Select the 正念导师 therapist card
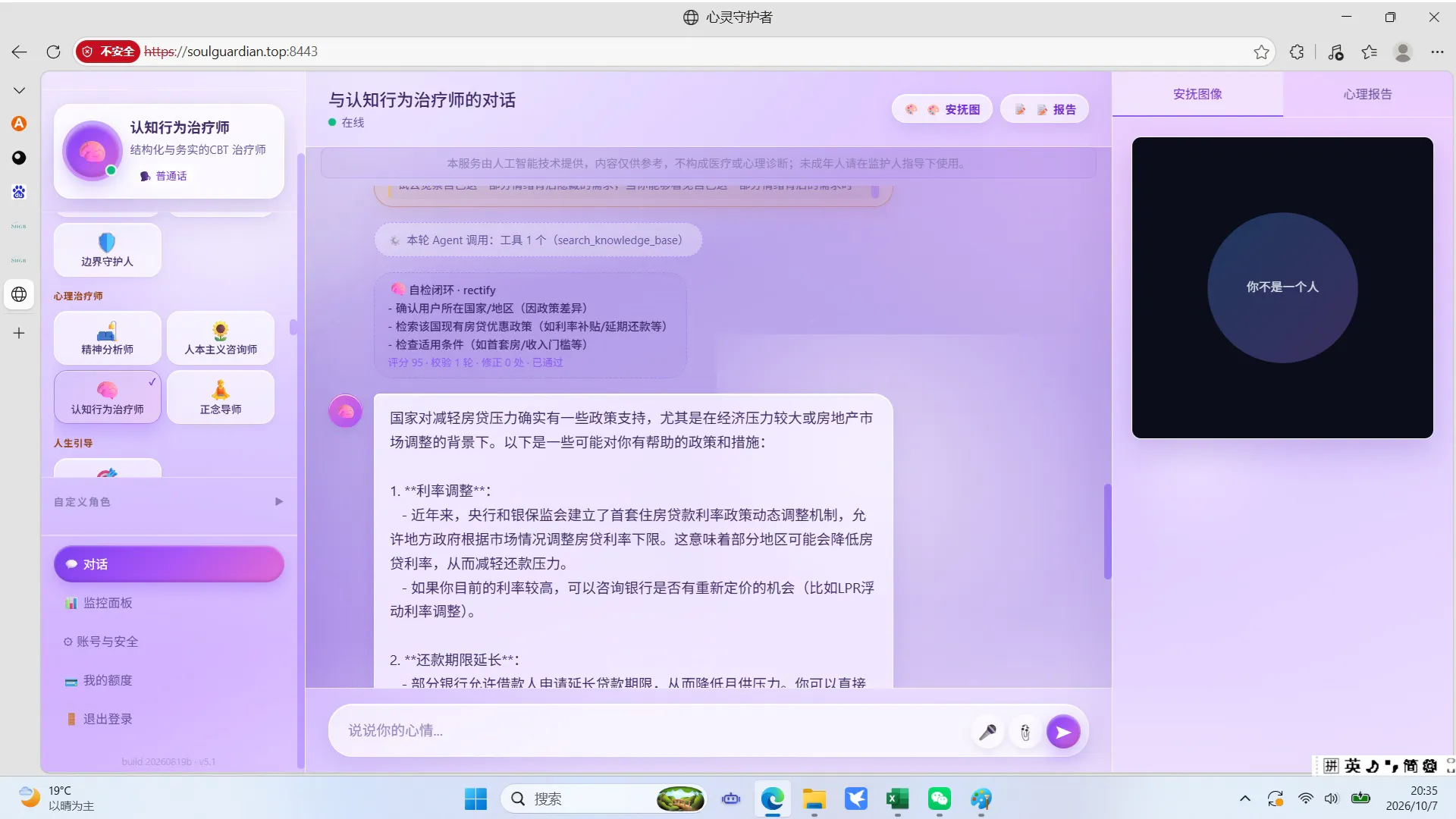Screen dimensions: 1456x819 tap(221, 397)
